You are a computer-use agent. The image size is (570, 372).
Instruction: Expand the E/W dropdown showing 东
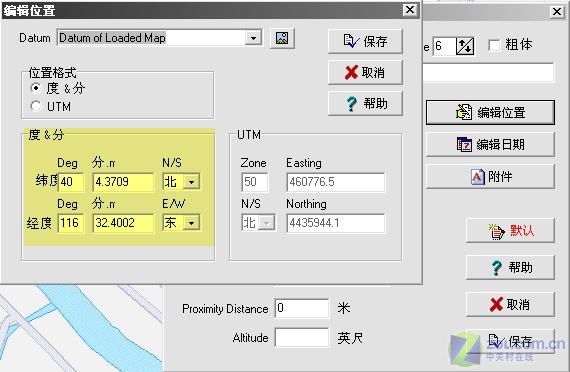click(x=191, y=223)
